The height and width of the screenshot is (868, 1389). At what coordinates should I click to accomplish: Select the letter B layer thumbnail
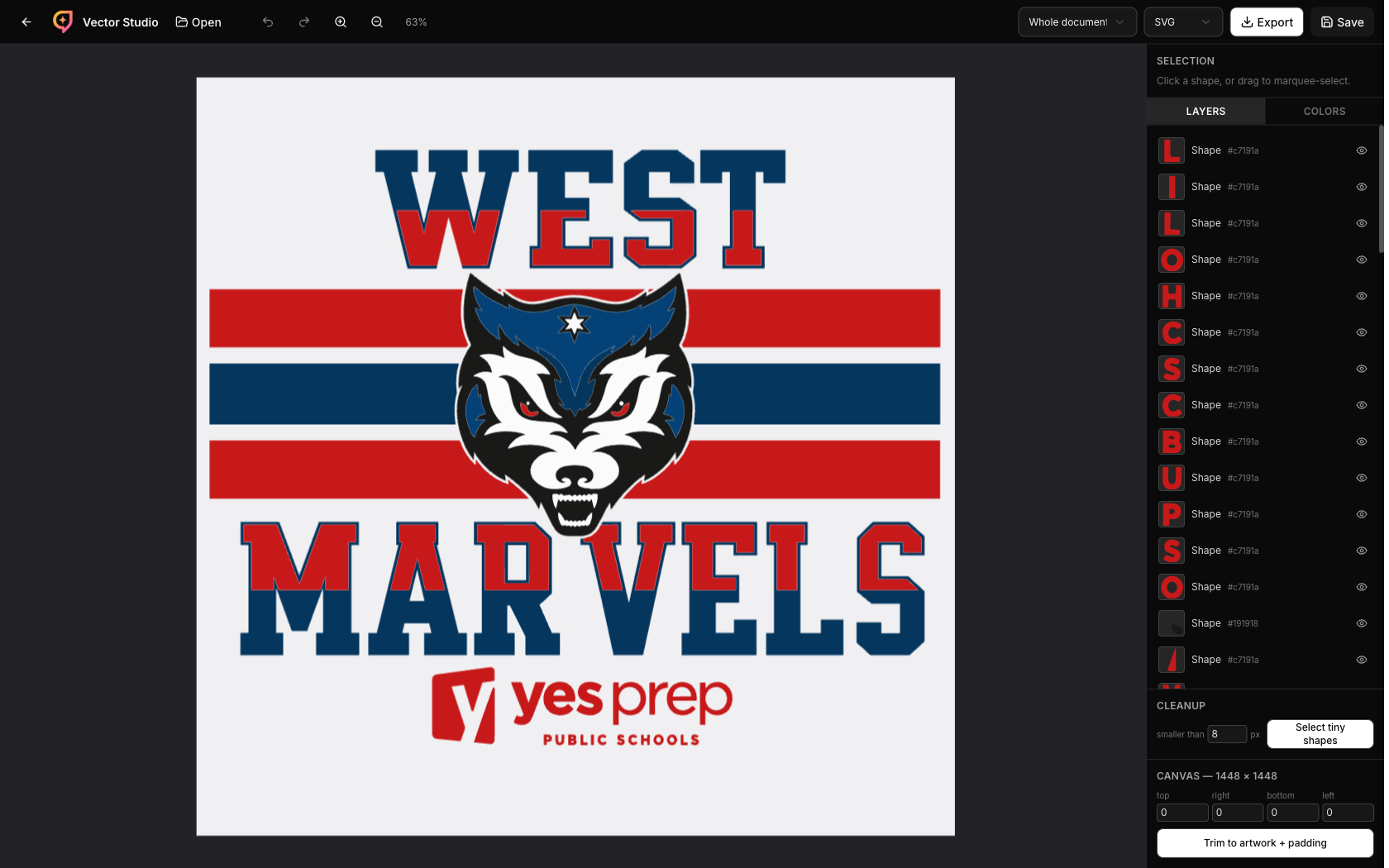coord(1172,441)
